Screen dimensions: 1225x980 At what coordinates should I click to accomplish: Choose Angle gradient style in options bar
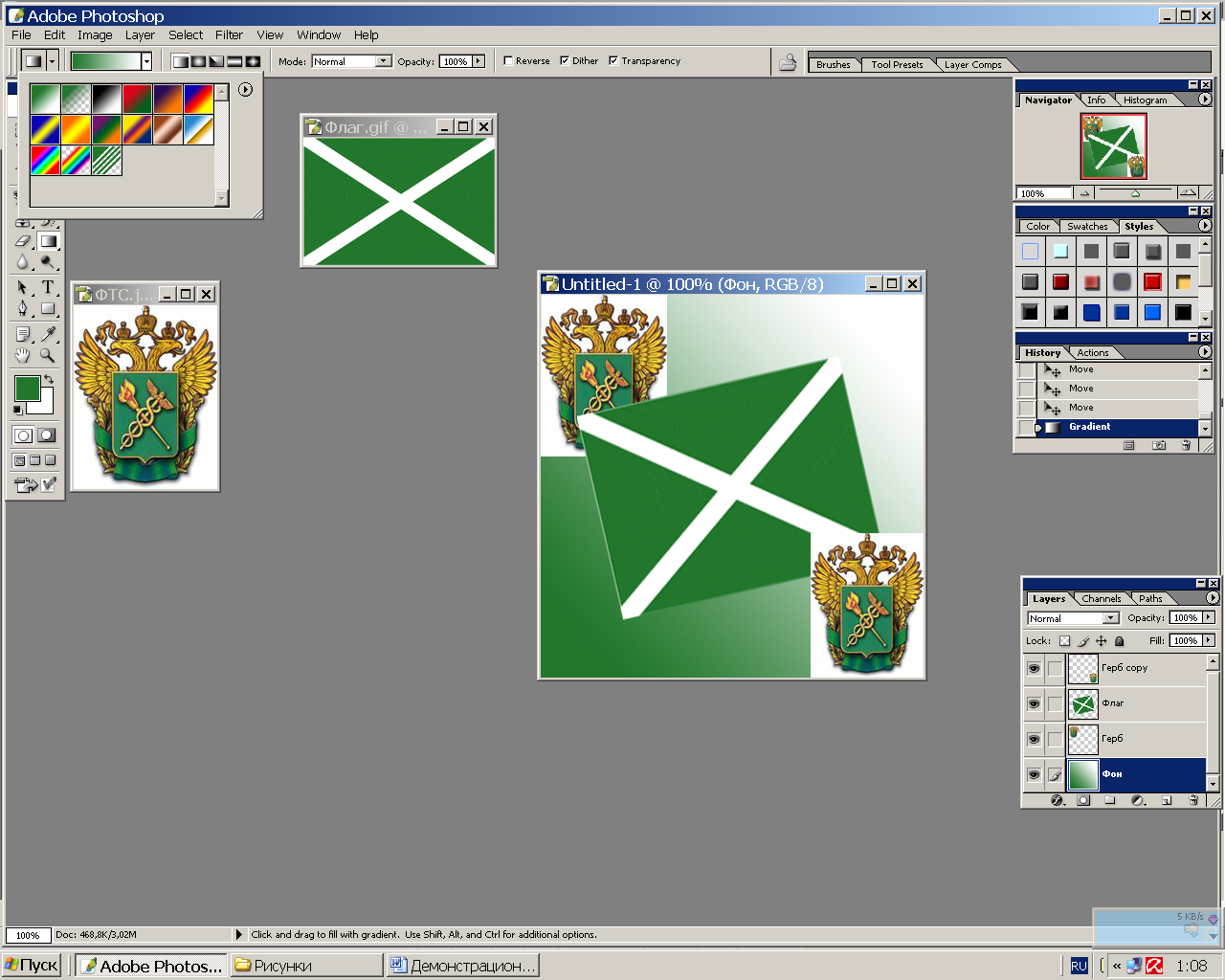tap(216, 61)
